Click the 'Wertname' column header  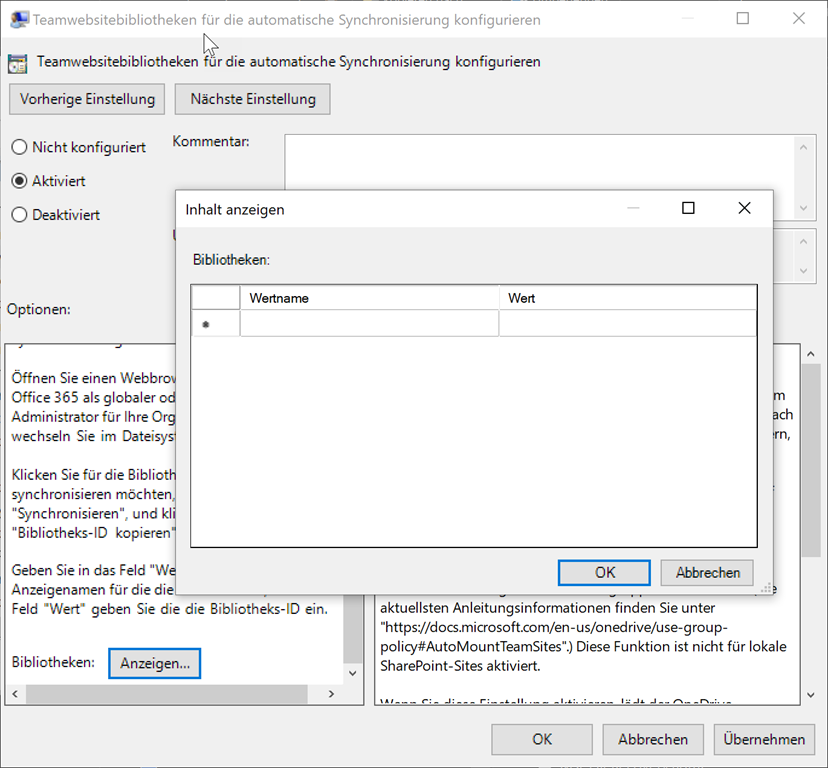tap(368, 298)
